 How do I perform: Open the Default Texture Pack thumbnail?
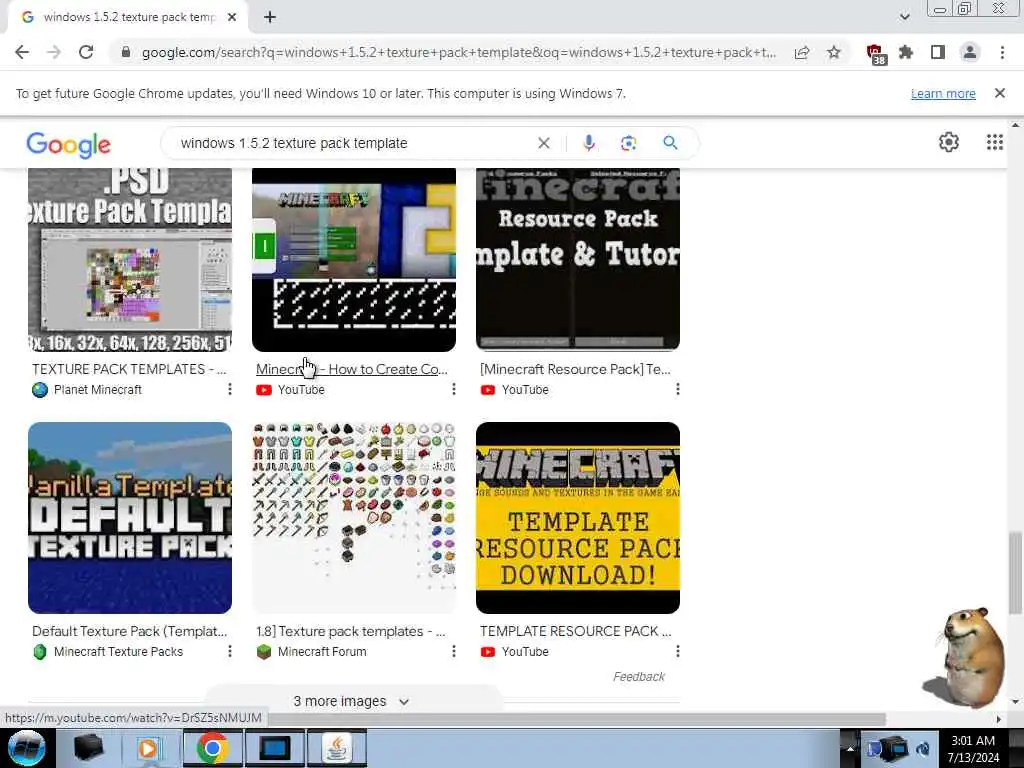pyautogui.click(x=130, y=518)
